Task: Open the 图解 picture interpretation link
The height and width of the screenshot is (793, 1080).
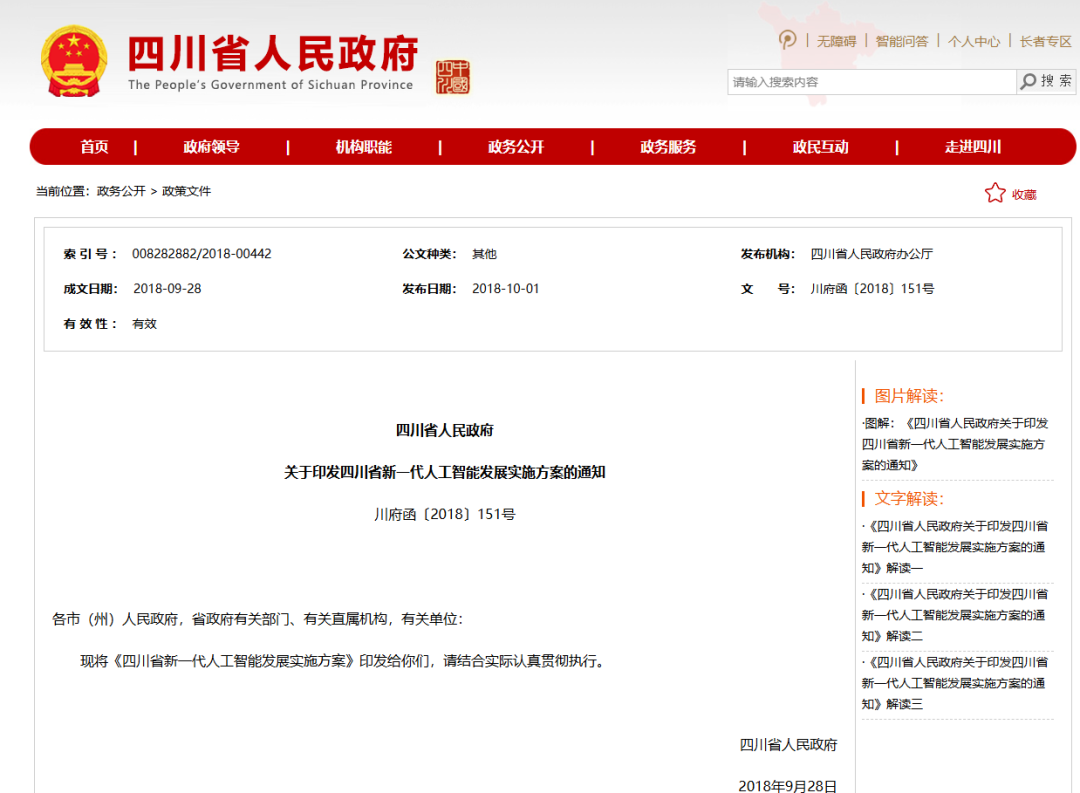Action: point(954,444)
